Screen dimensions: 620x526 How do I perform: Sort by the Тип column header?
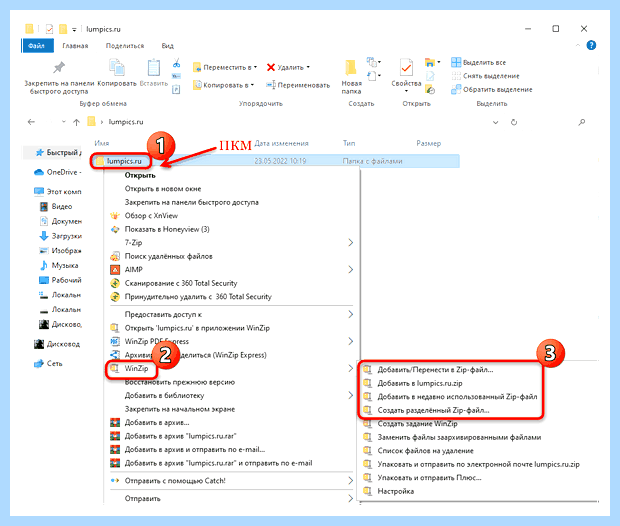pyautogui.click(x=349, y=143)
